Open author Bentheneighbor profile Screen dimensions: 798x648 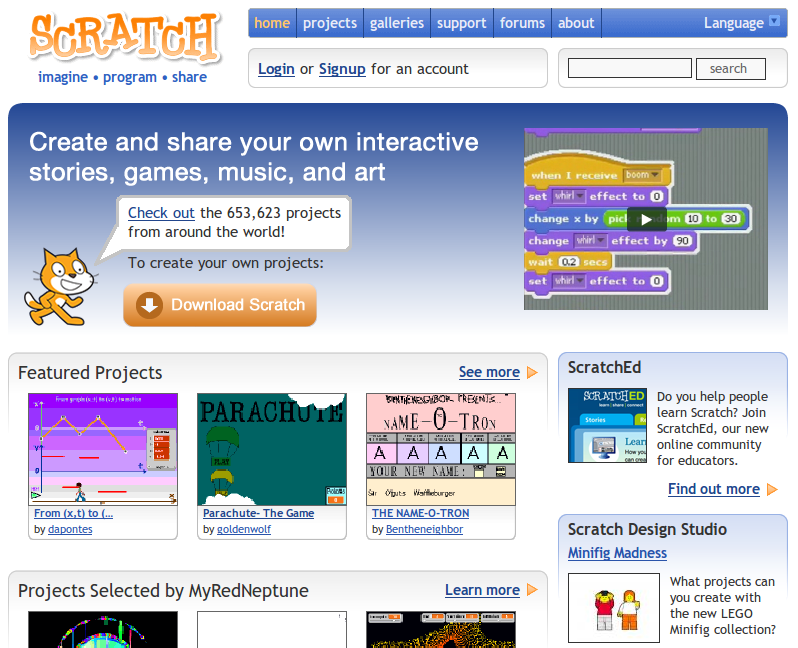424,529
